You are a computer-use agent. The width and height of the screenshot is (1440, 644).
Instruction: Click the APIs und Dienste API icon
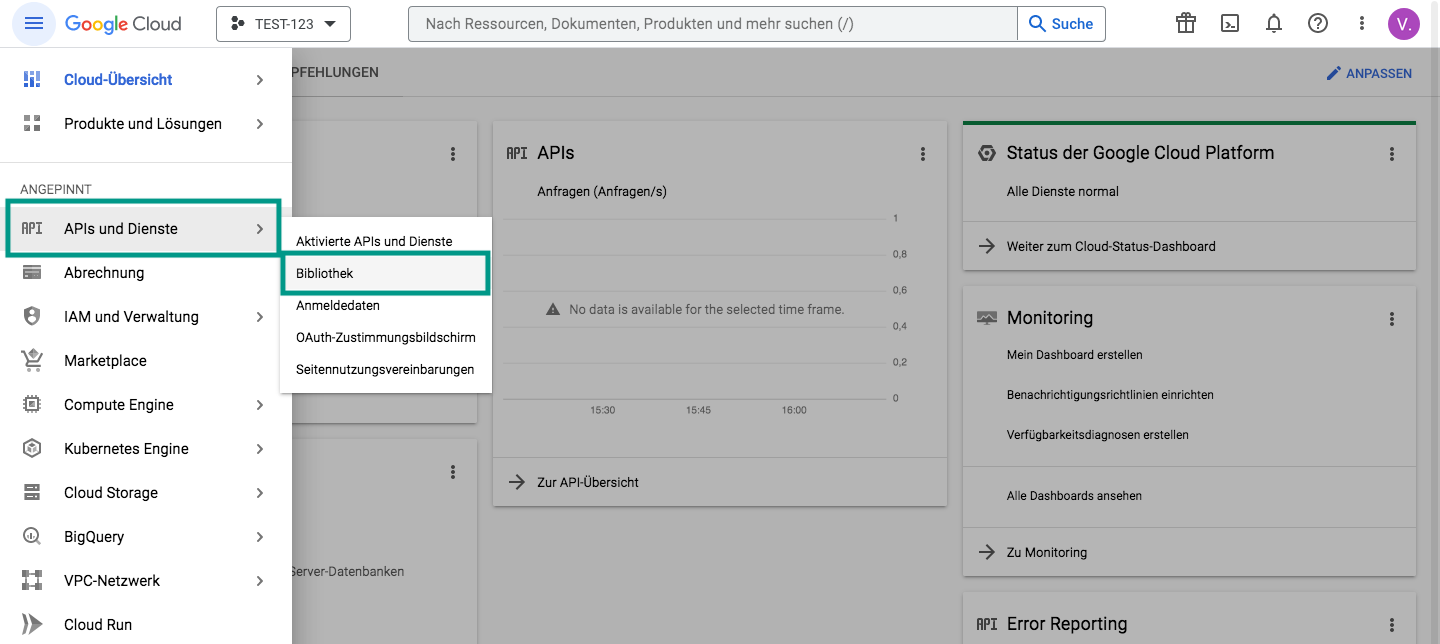32,229
